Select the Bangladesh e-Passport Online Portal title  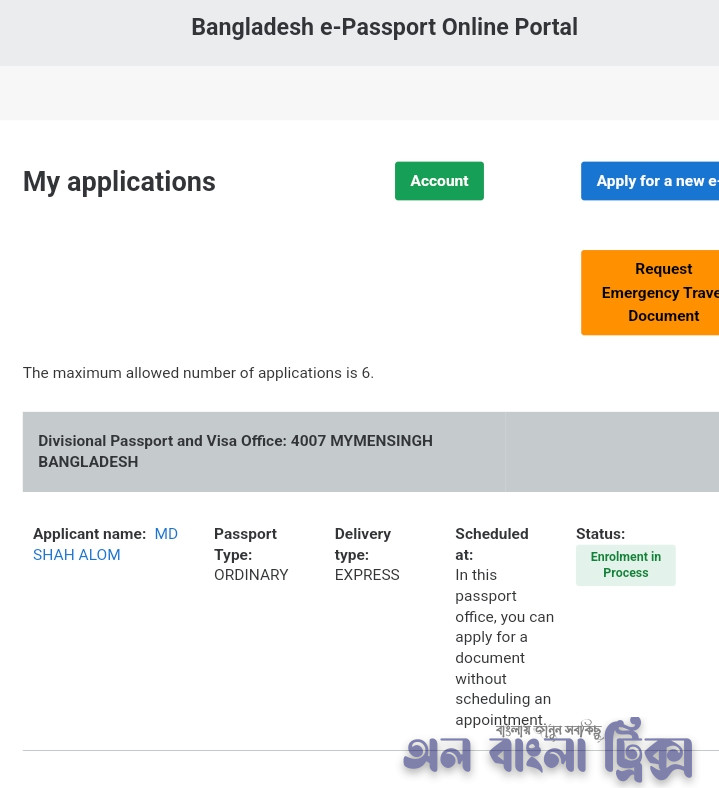click(x=384, y=27)
